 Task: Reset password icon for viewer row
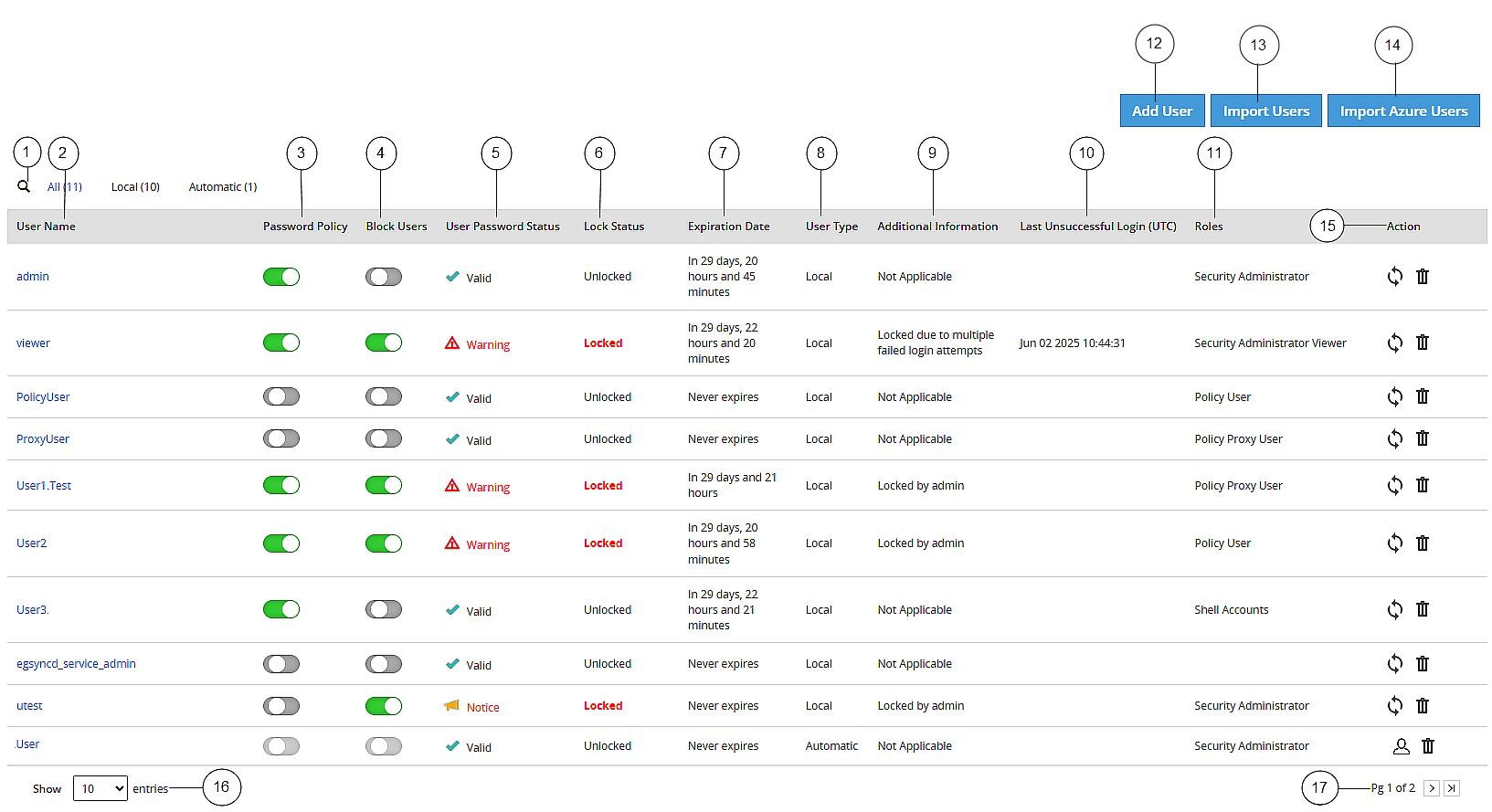[1394, 343]
